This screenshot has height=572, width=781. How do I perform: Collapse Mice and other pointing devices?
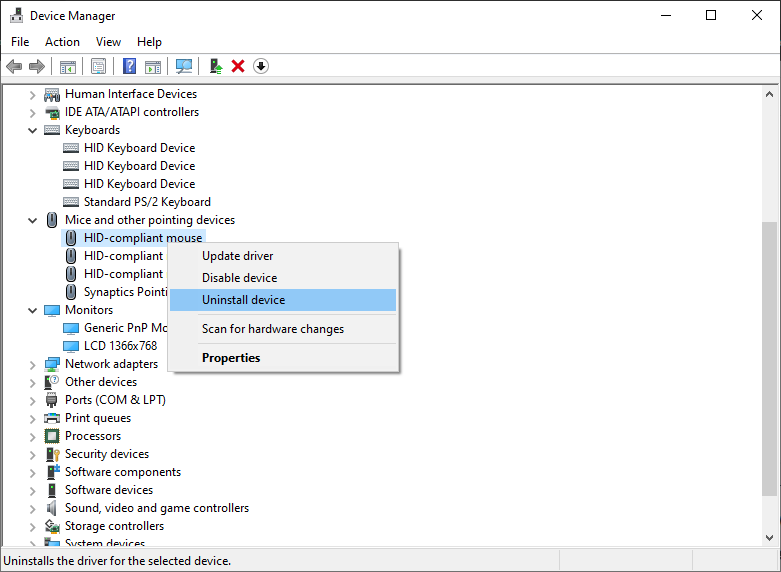[32, 220]
